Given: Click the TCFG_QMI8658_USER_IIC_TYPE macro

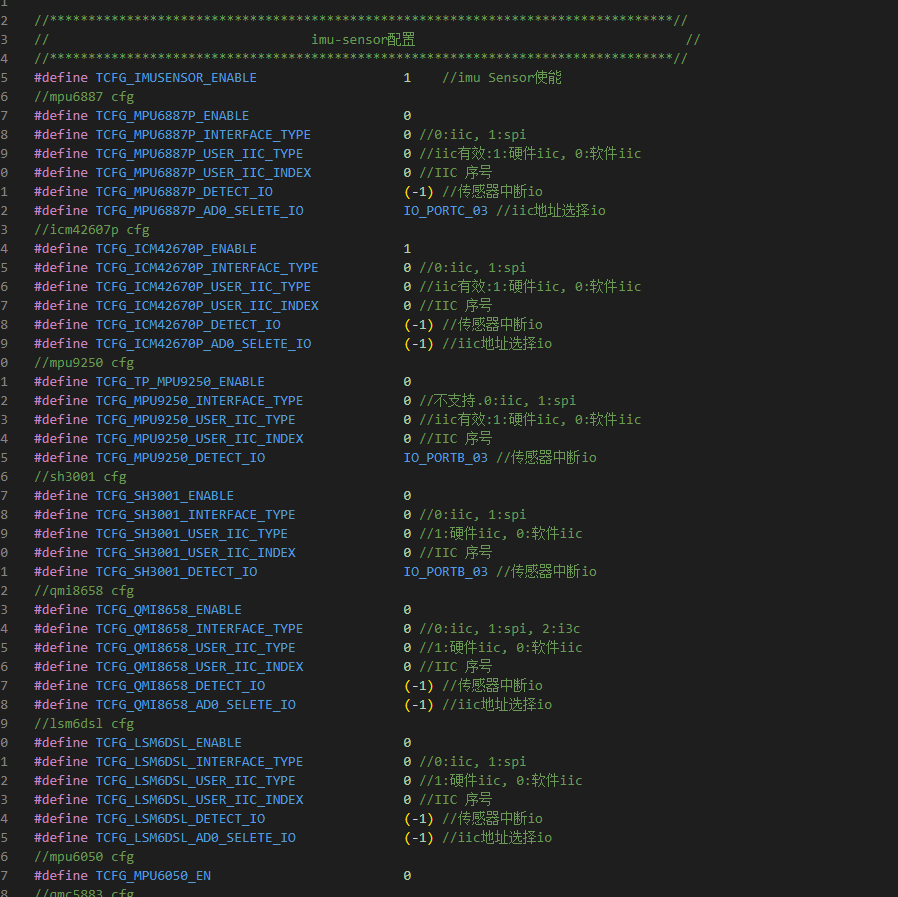Looking at the screenshot, I should [x=195, y=647].
